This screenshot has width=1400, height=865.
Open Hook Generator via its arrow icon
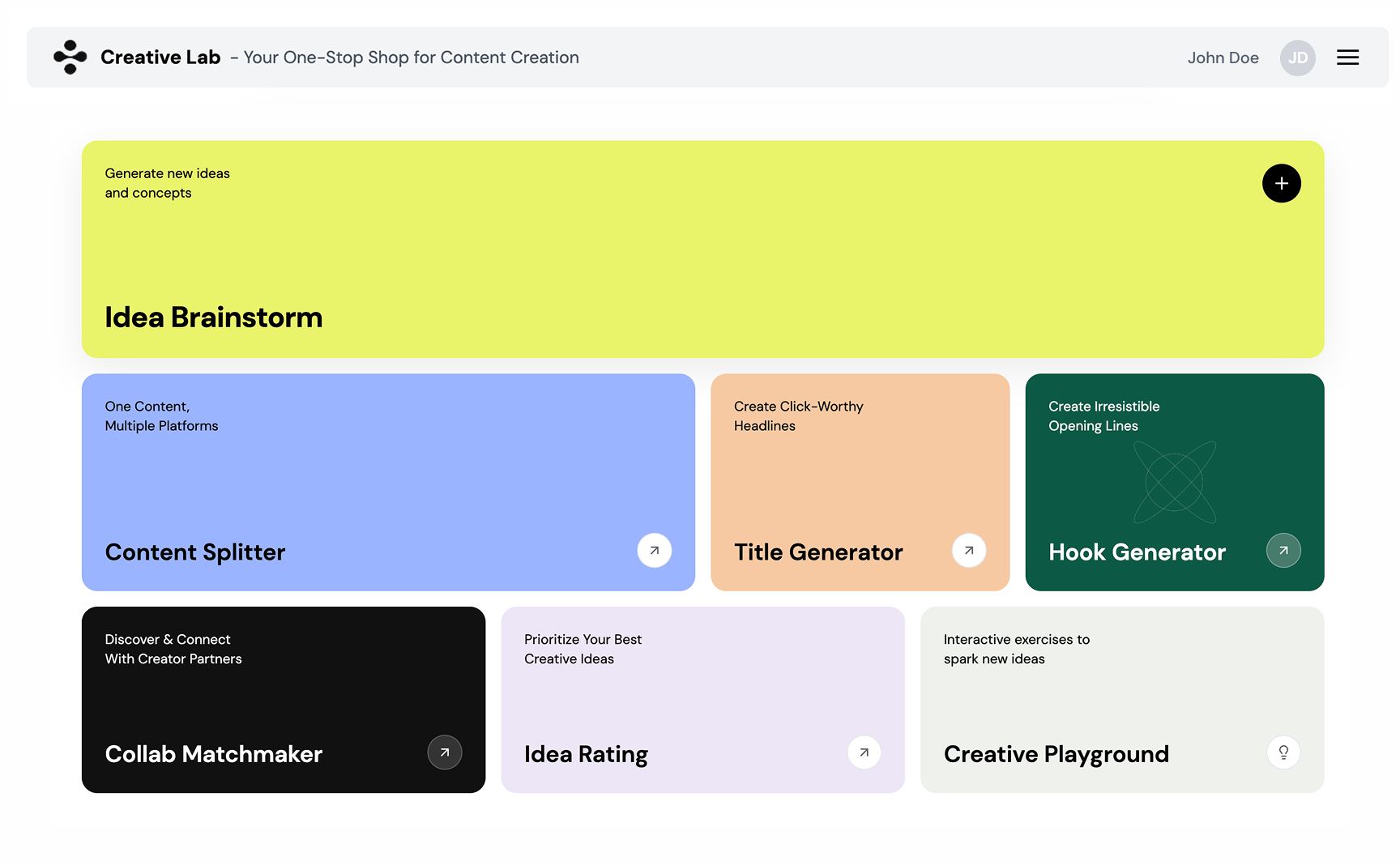1283,551
